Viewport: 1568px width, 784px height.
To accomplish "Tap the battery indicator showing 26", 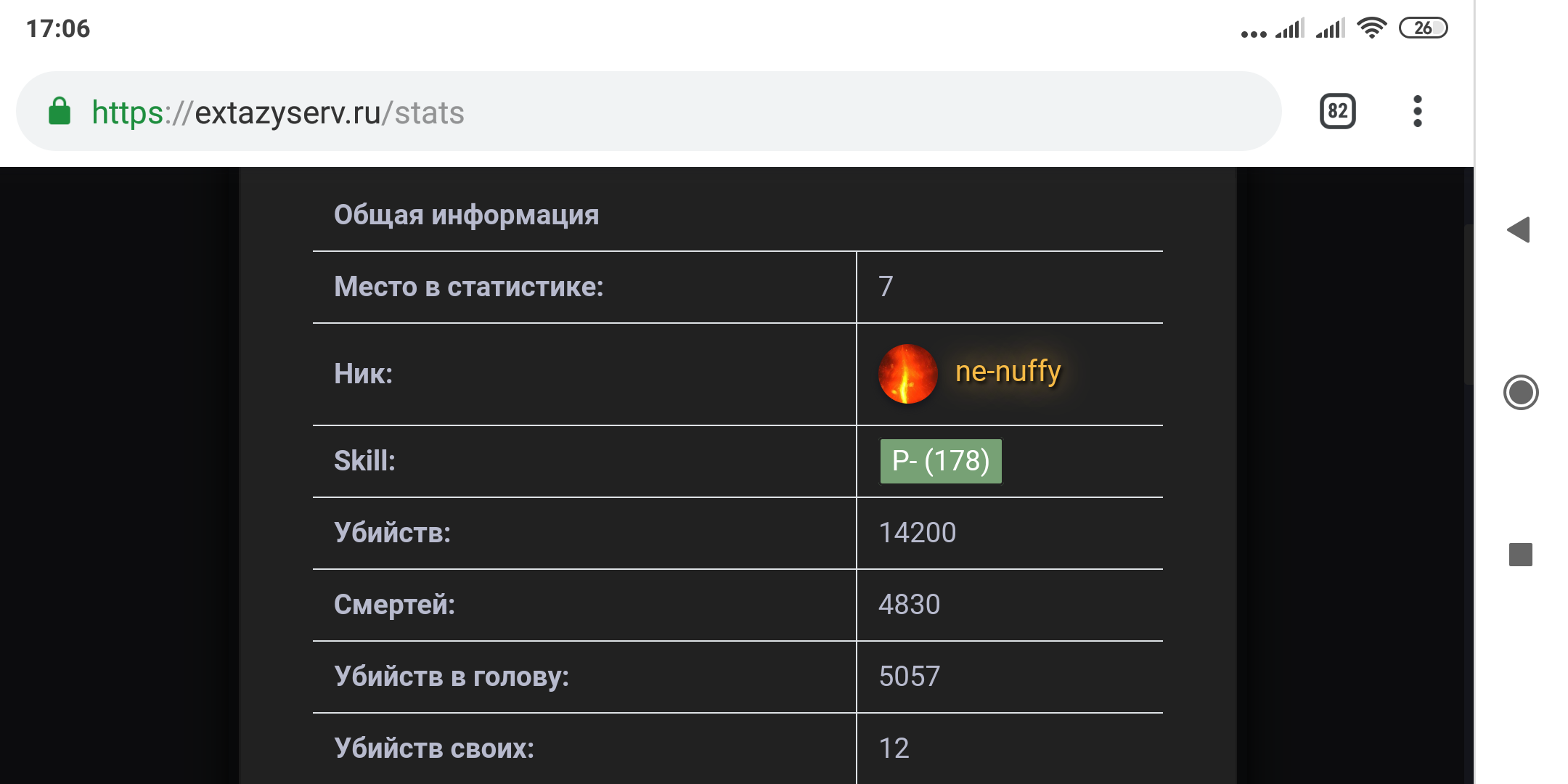I will coord(1423,28).
